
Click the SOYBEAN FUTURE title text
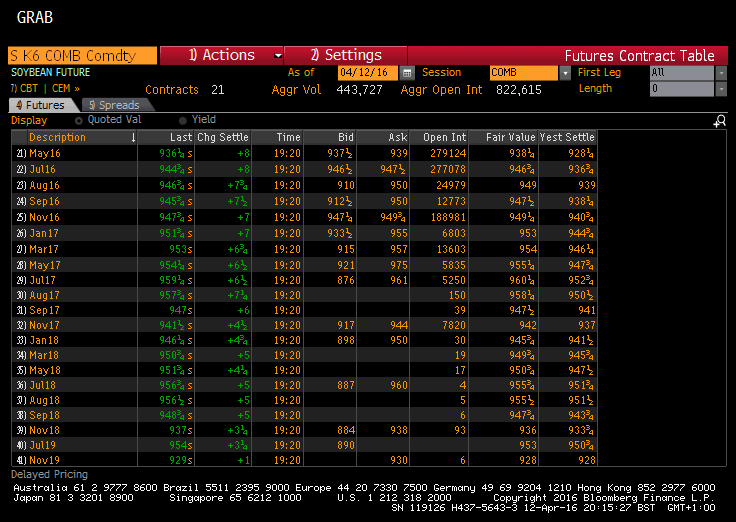[51, 72]
